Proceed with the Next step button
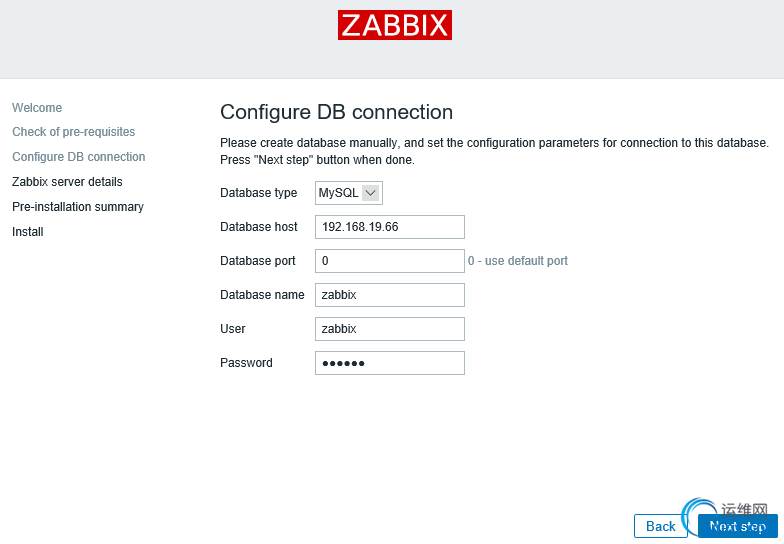The height and width of the screenshot is (544, 784). click(738, 526)
